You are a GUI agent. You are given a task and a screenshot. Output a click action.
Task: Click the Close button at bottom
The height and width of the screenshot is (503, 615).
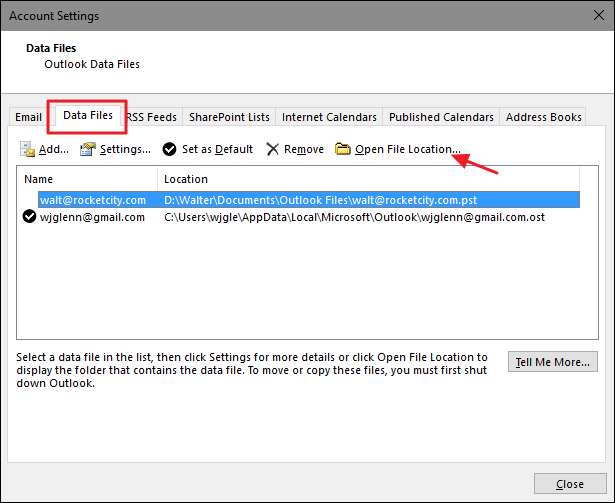point(568,483)
